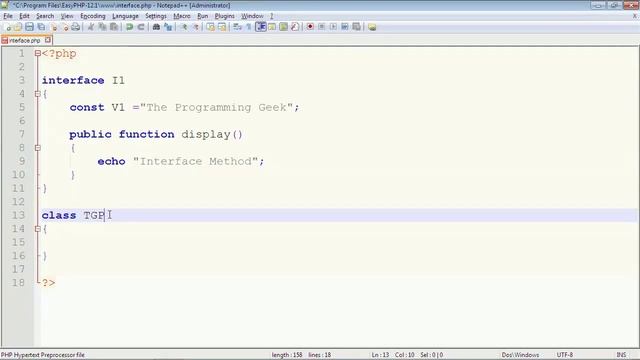Toggle show all characters icon
The image size is (640, 360).
[x=248, y=27]
